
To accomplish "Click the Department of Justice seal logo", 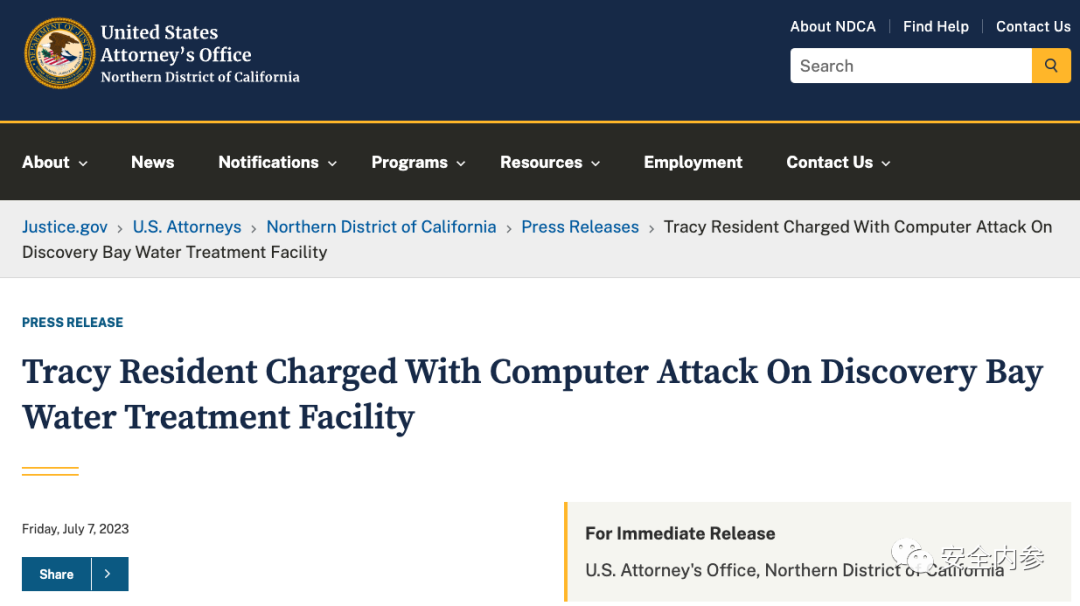I will (x=59, y=53).
